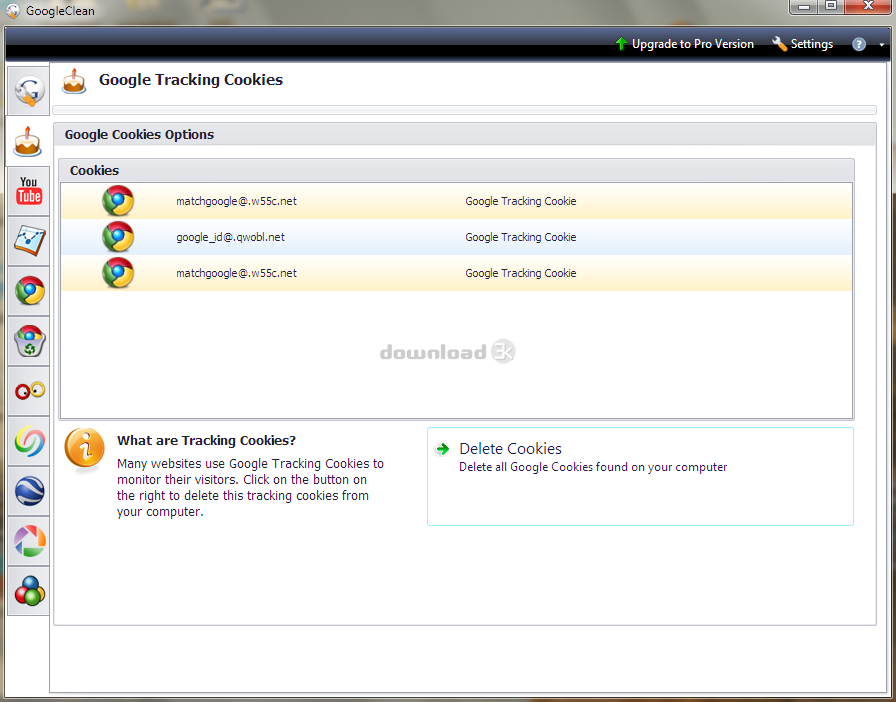896x702 pixels.
Task: Select the last matchgoogle@.w55c.net cookie entry
Action: [456, 273]
